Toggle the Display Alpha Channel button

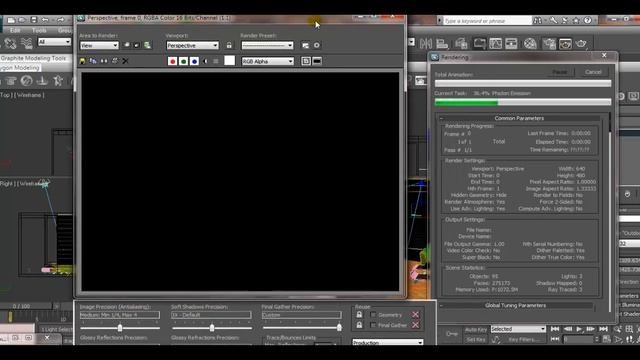tap(205, 61)
